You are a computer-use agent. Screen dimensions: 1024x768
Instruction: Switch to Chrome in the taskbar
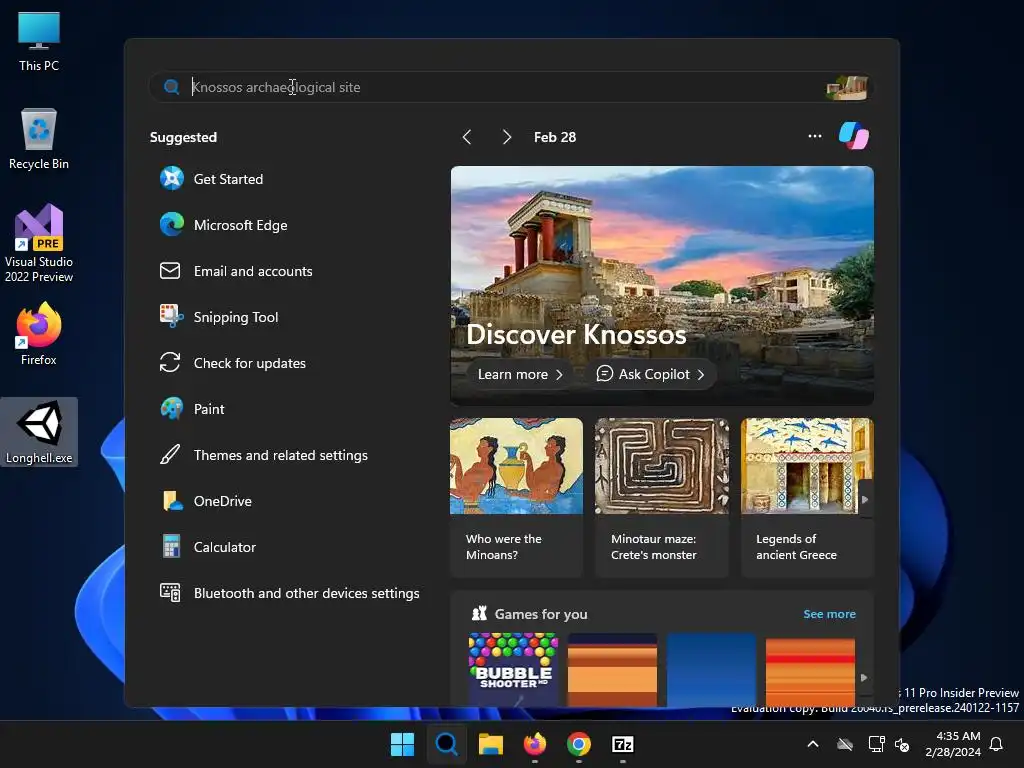[x=579, y=744]
